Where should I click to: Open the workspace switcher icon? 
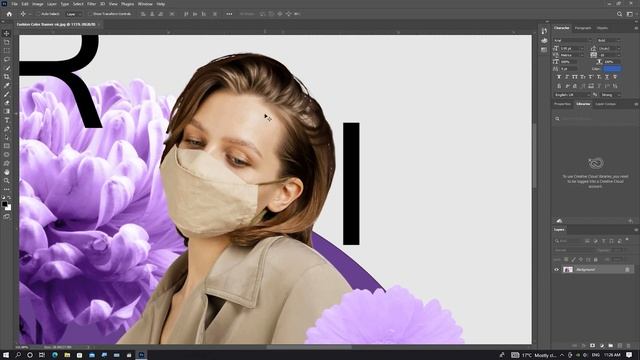click(x=630, y=14)
